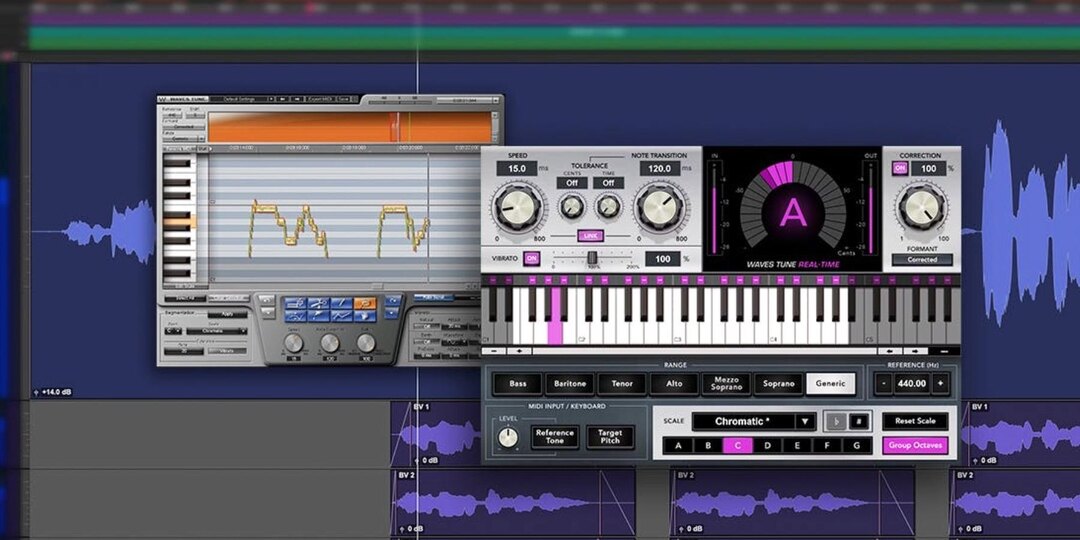Open the Tolerance Time Off field

[x=608, y=183]
